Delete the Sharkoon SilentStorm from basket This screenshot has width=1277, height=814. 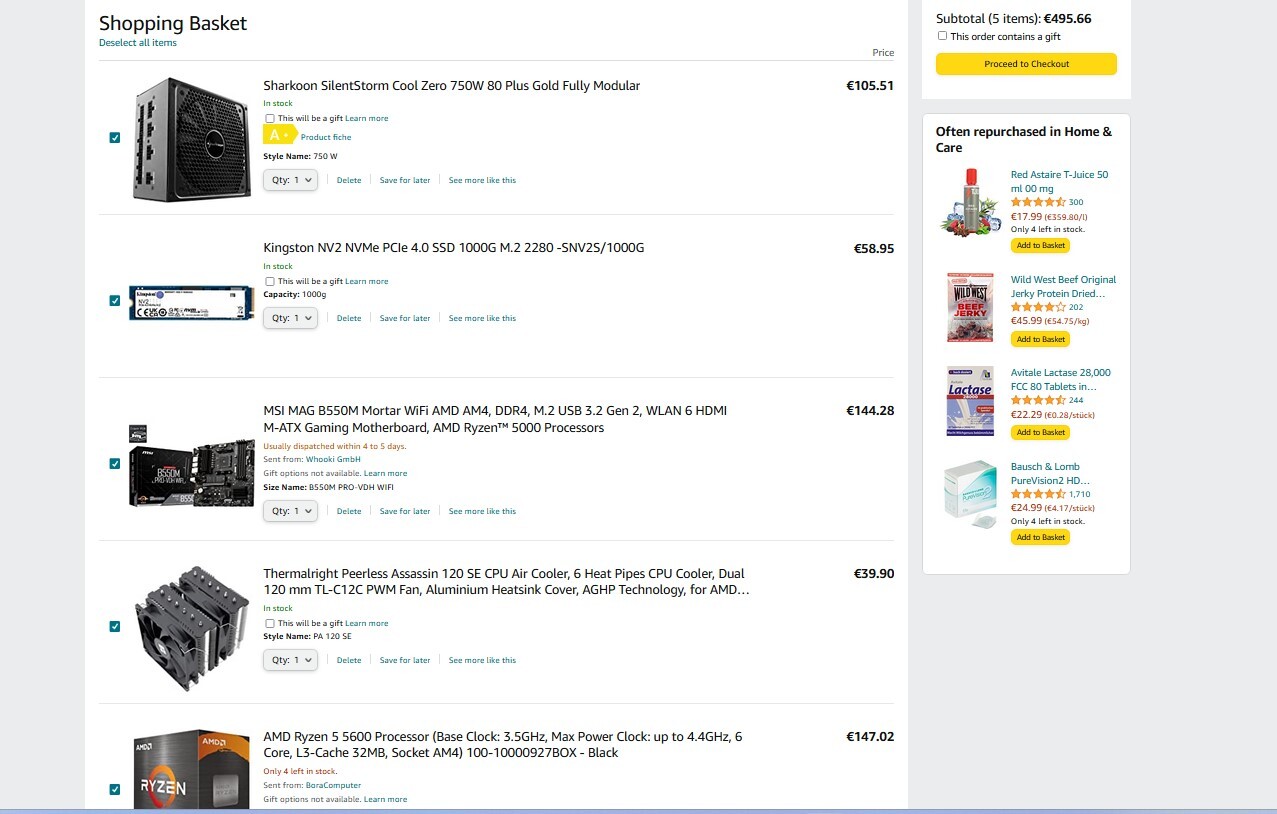349,180
